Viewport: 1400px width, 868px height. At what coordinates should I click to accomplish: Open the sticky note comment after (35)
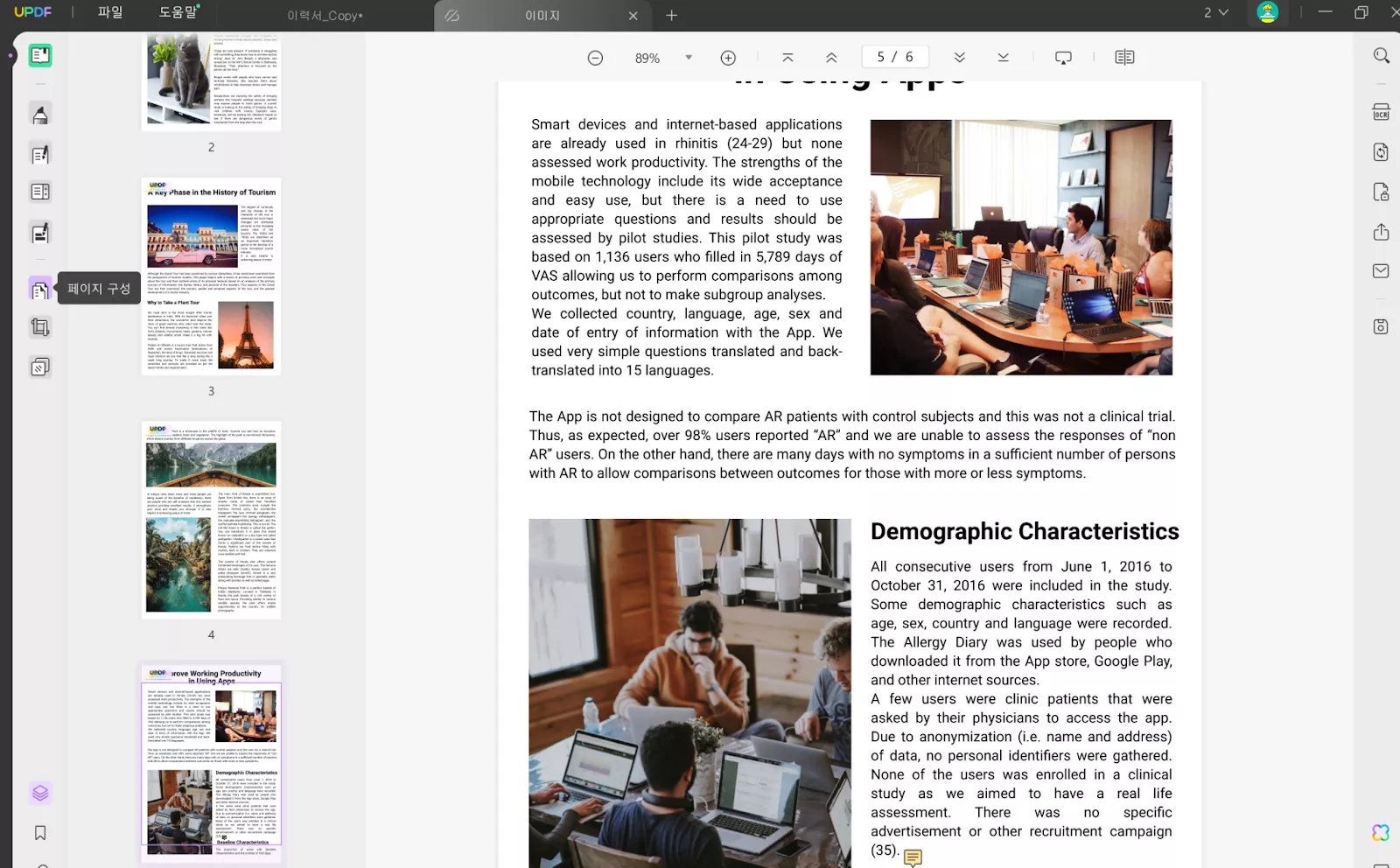913,857
